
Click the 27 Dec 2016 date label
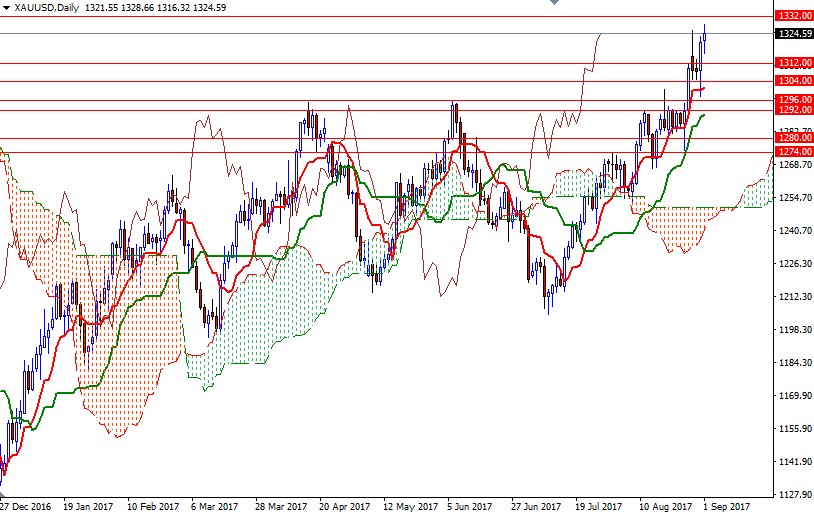[27, 506]
